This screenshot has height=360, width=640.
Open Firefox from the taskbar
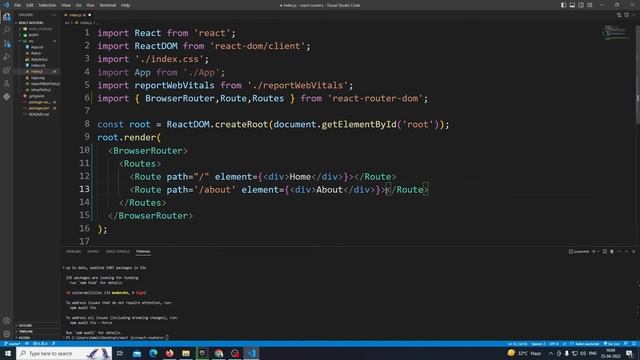click(169, 353)
